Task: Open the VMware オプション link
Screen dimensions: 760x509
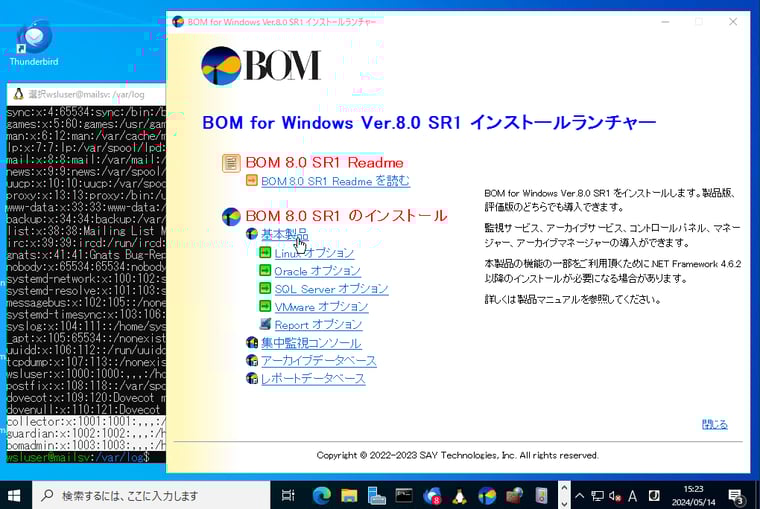Action: (x=321, y=307)
